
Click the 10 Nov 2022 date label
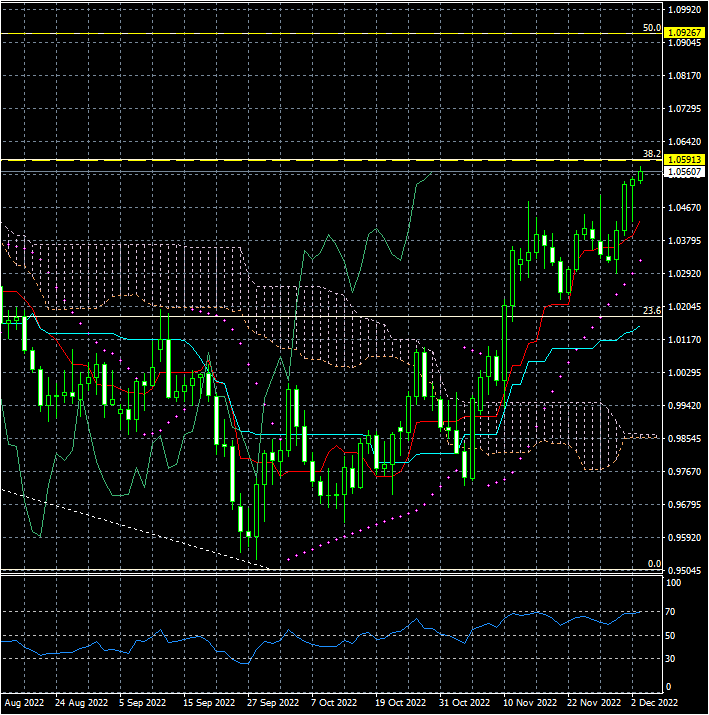[x=530, y=703]
